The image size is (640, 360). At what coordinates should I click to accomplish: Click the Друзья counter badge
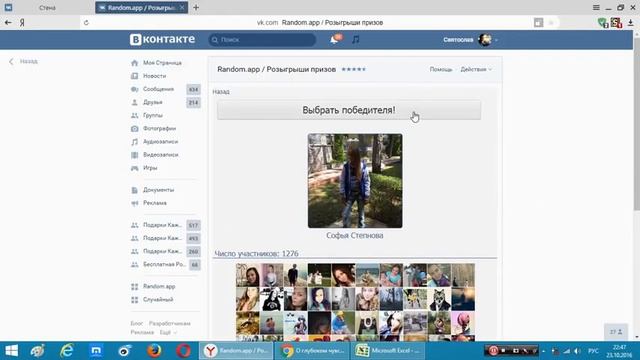click(193, 102)
